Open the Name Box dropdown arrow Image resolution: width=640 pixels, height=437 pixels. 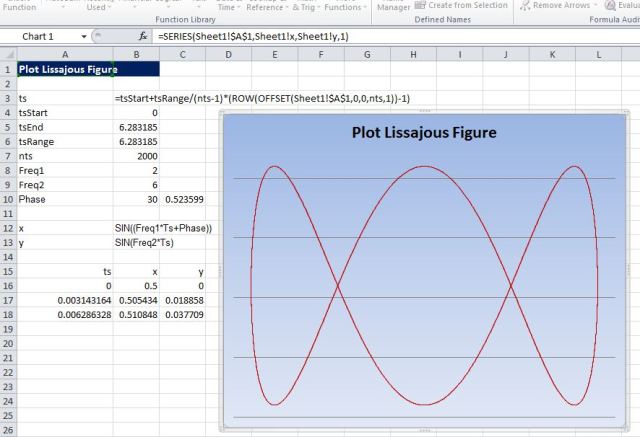82,36
